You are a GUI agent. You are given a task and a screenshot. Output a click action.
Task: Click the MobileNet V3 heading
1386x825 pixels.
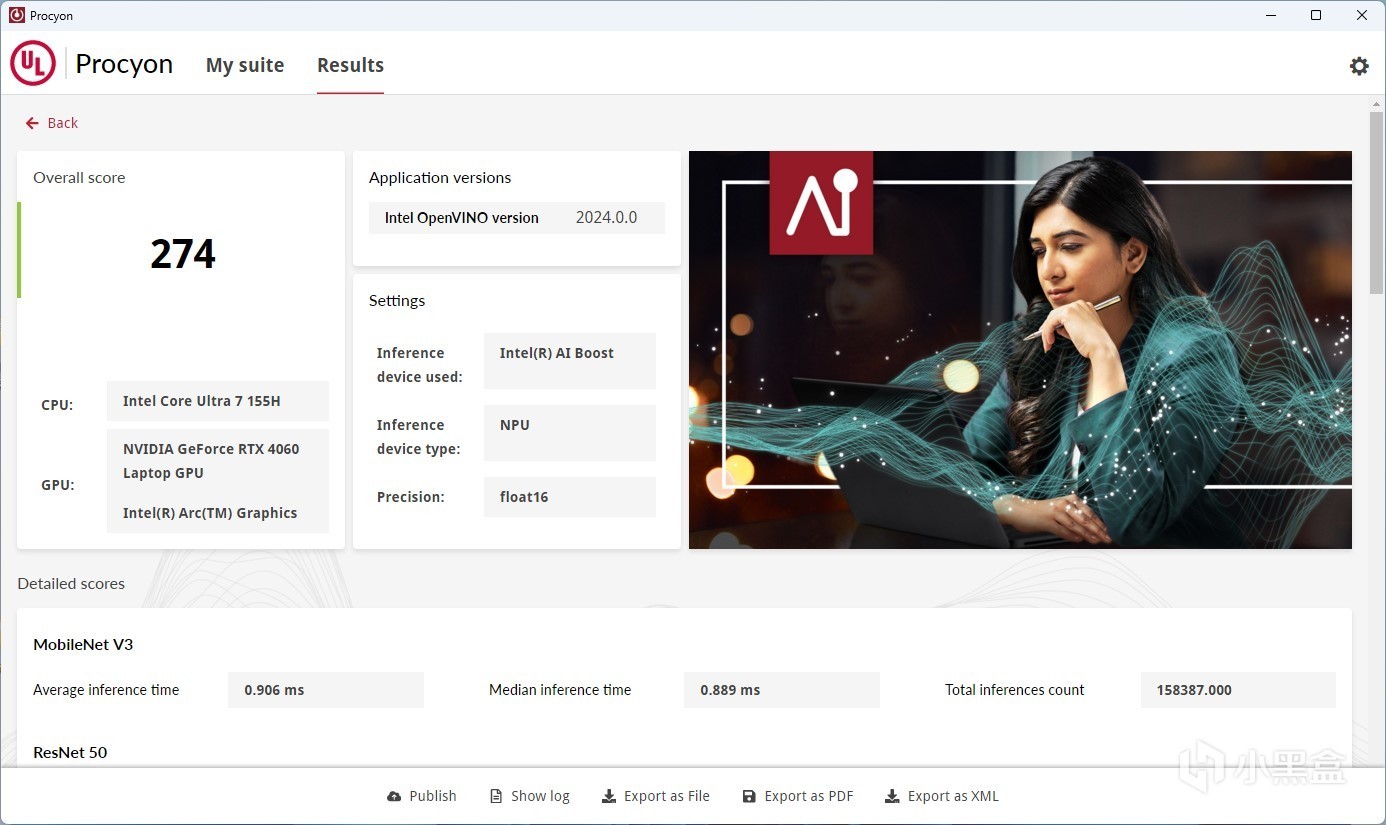coord(83,645)
